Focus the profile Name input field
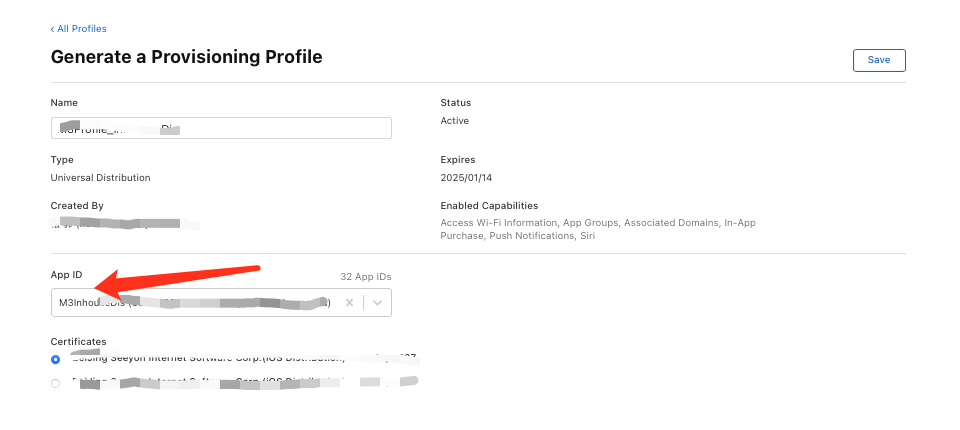The image size is (960, 430). click(221, 128)
